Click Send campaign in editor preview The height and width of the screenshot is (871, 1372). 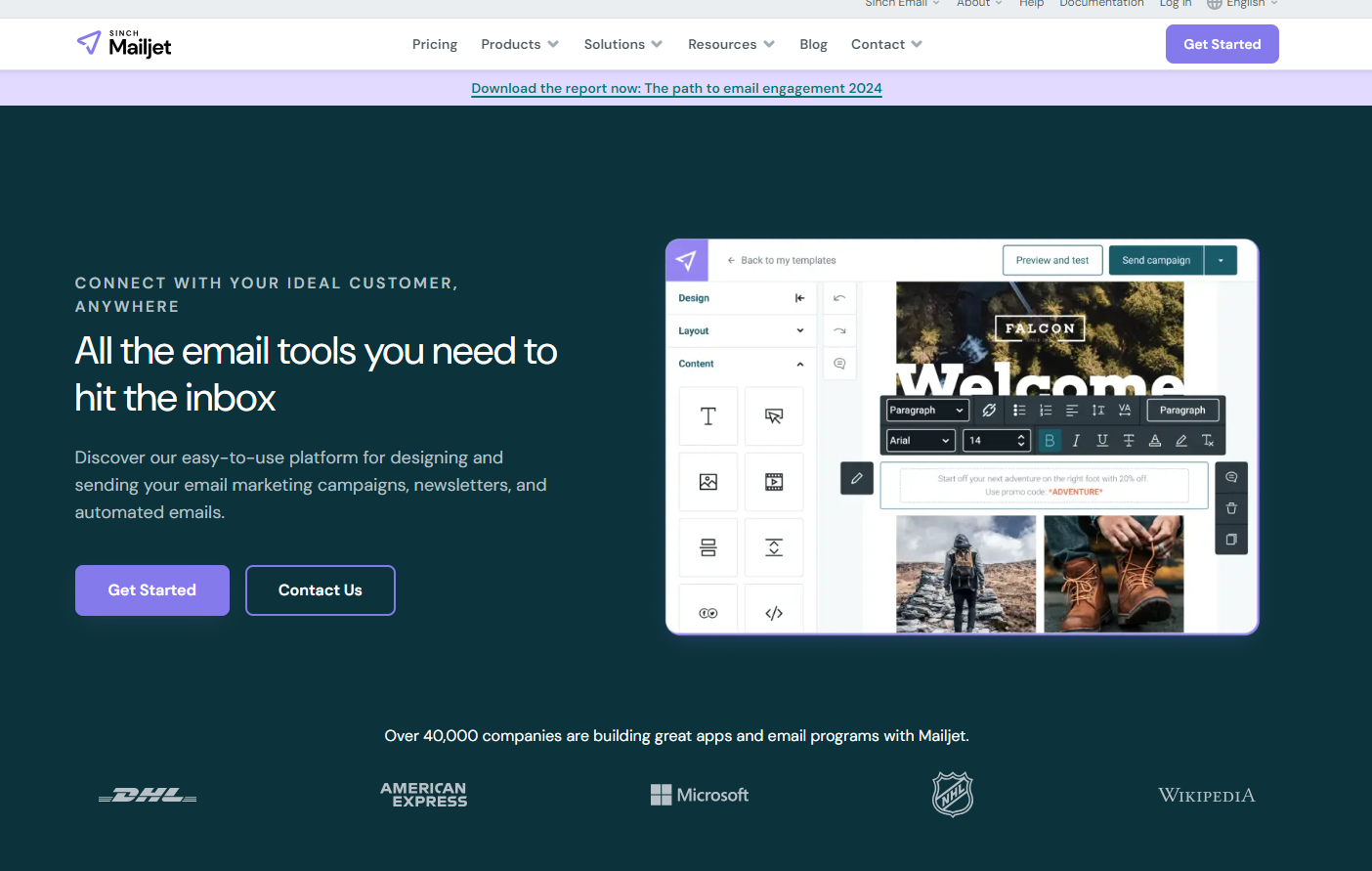click(x=1156, y=261)
